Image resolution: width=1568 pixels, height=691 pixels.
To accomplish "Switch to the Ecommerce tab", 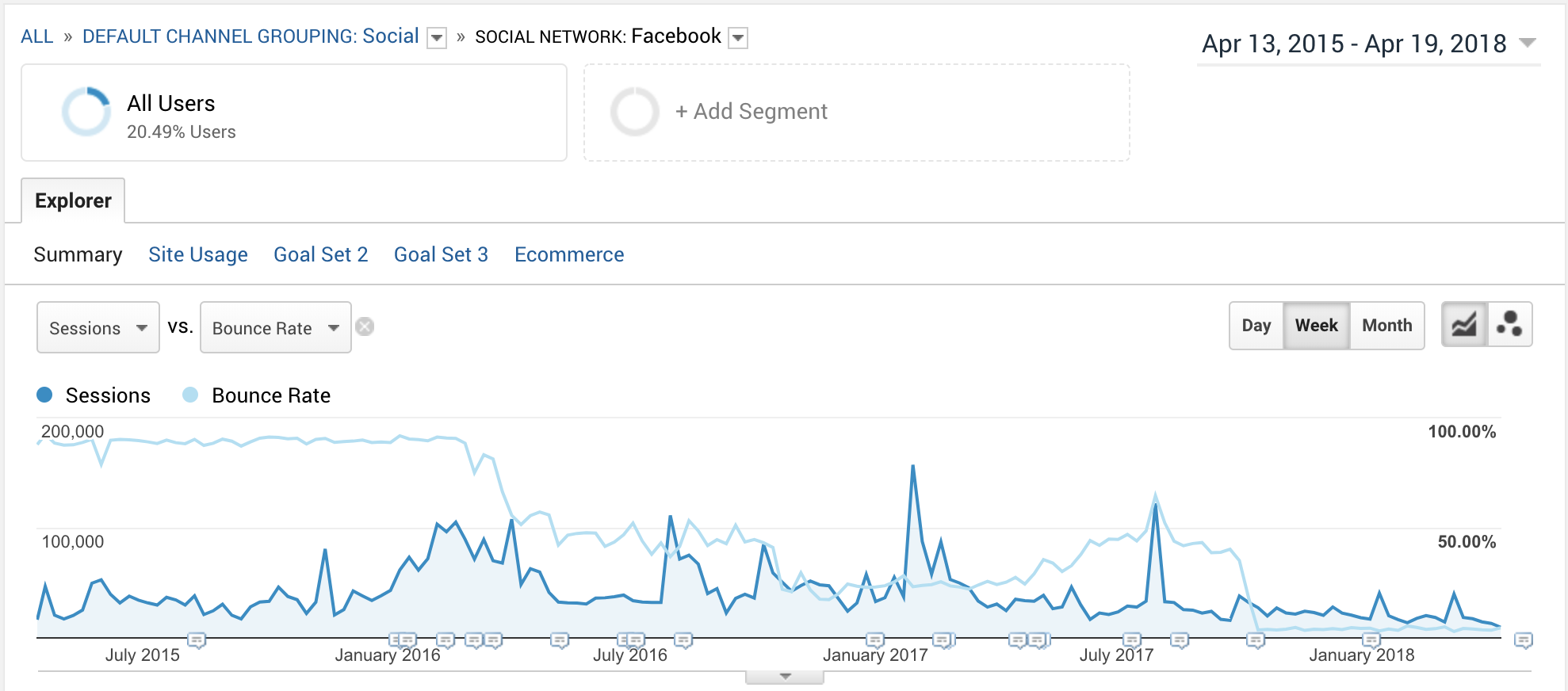I will click(569, 254).
